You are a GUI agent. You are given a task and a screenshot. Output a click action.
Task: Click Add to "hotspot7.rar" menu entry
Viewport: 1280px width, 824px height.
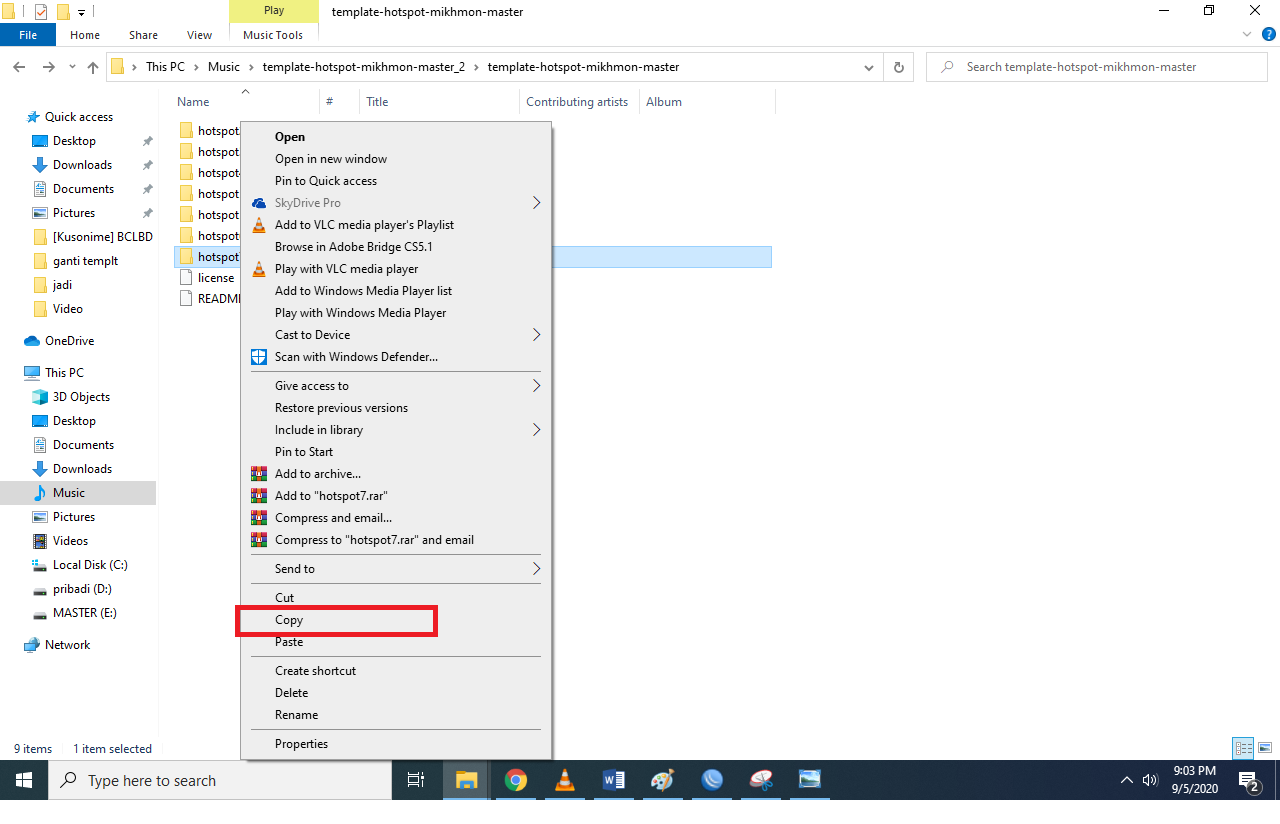pos(396,496)
